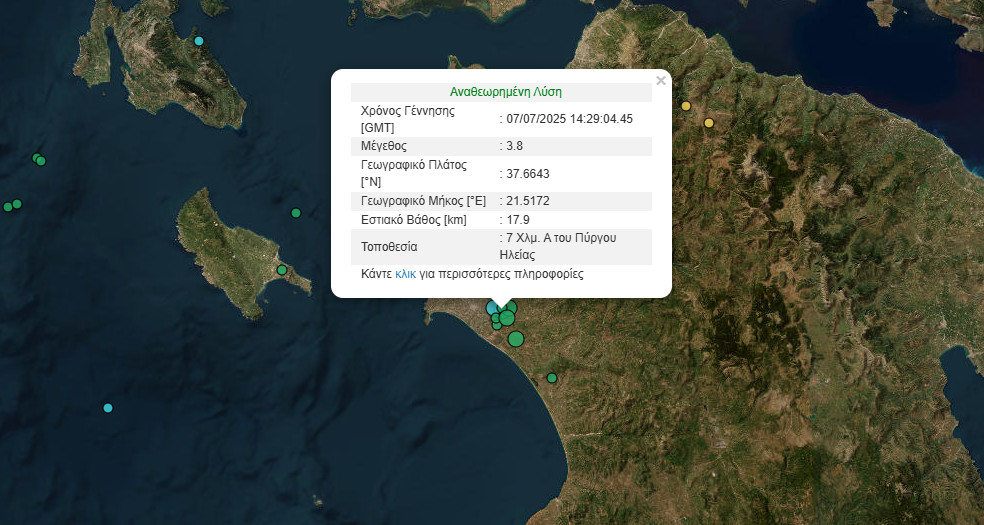Viewport: 984px width, 525px height.
Task: Select the large cyan marker beneath the popup tip
Action: click(493, 308)
